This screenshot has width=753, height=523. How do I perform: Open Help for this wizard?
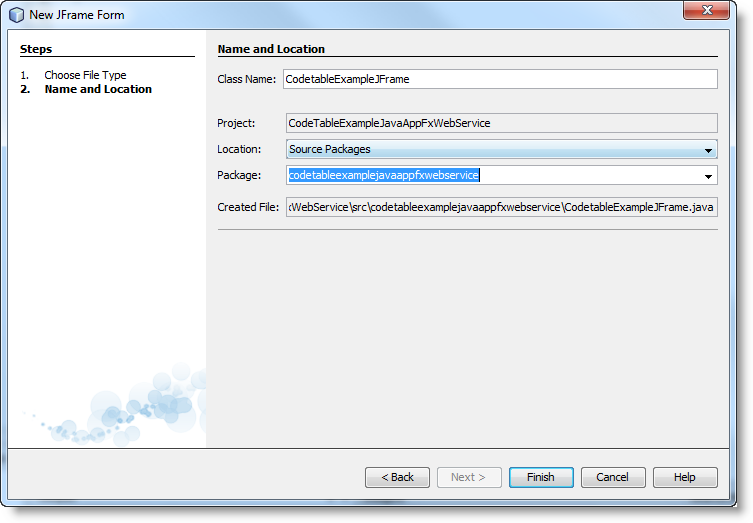pos(685,477)
